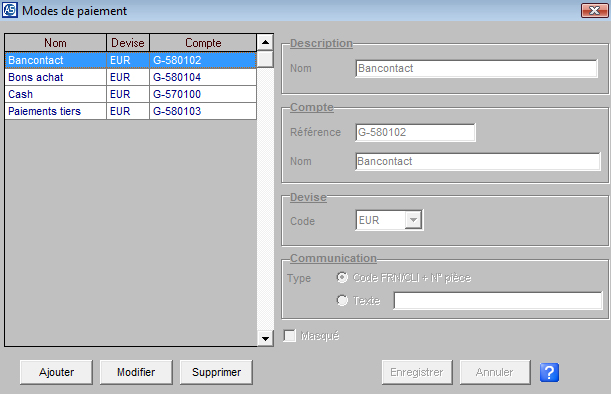Screen dimensions: 611x394
Task: Open the Devise Code dropdown
Action: (x=413, y=220)
